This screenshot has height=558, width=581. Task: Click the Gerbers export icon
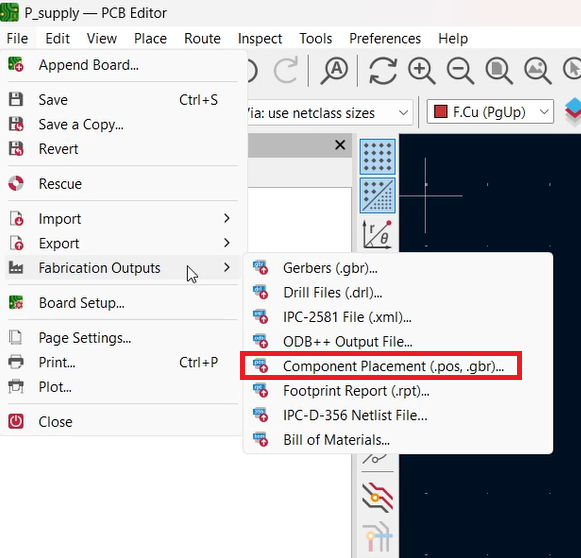pos(260,268)
